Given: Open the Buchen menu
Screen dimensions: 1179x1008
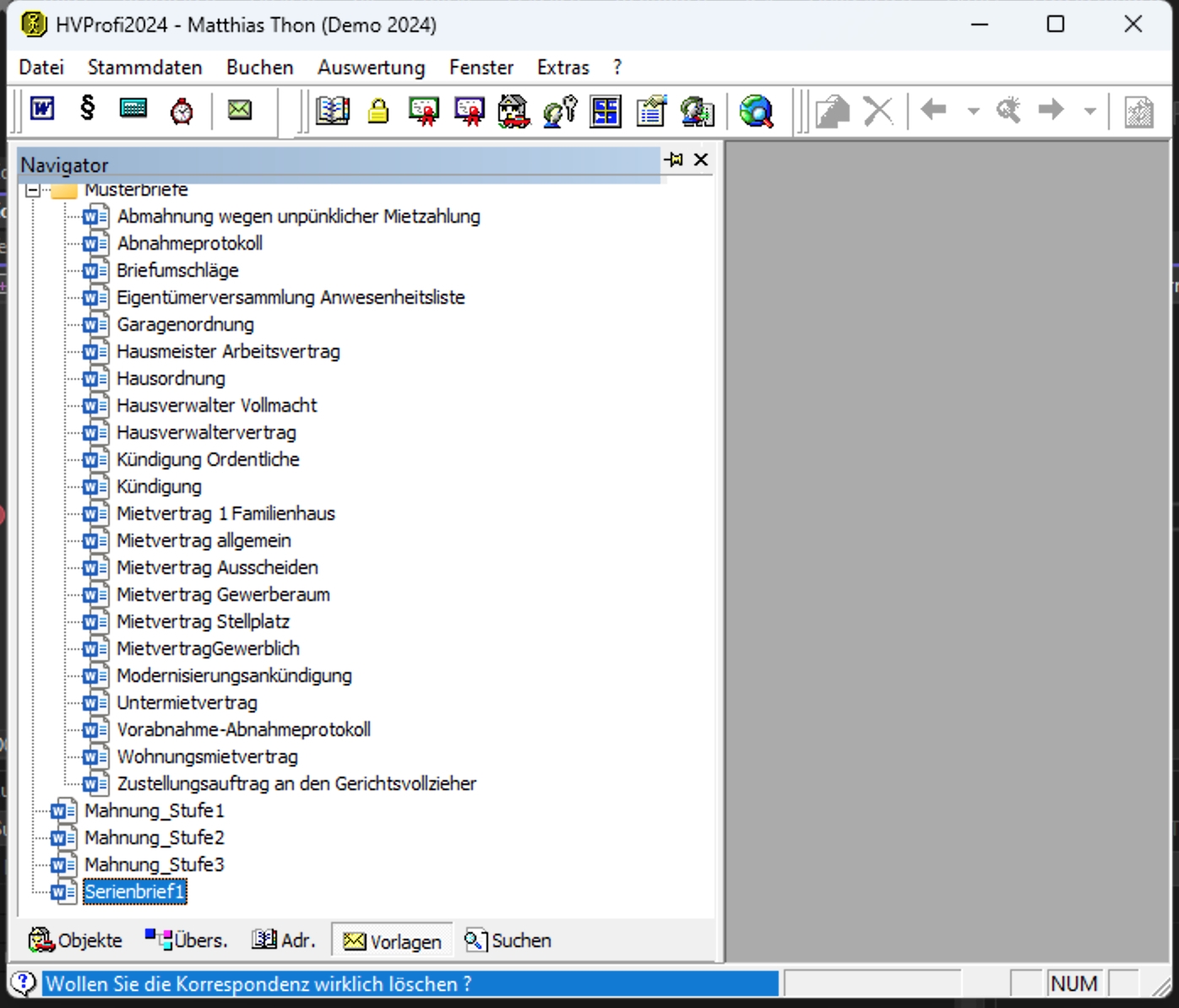Looking at the screenshot, I should 260,68.
